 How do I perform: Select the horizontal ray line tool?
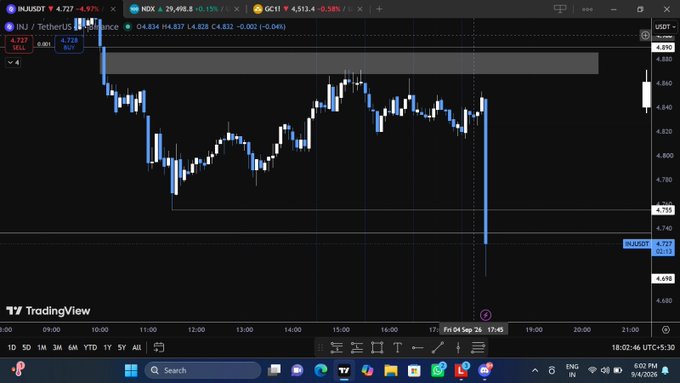click(x=417, y=347)
